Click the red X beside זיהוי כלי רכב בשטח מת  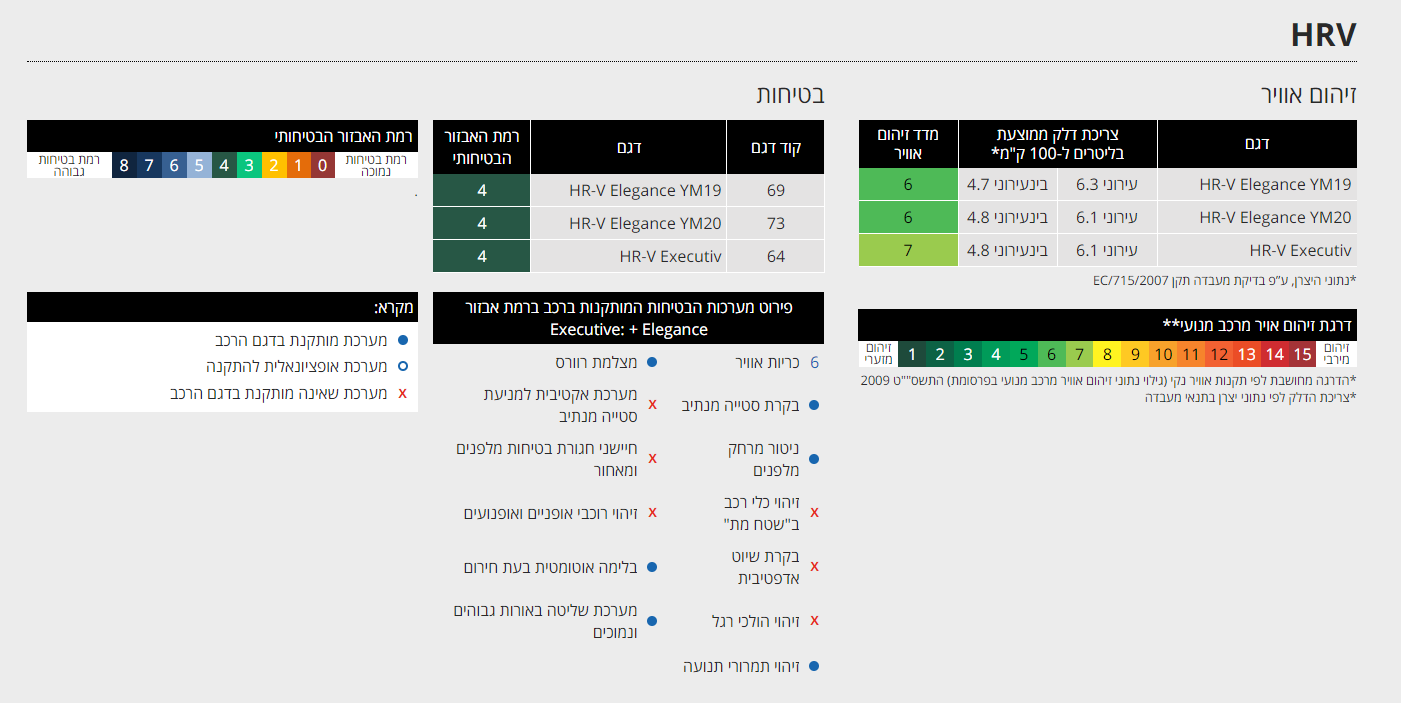coord(814,512)
